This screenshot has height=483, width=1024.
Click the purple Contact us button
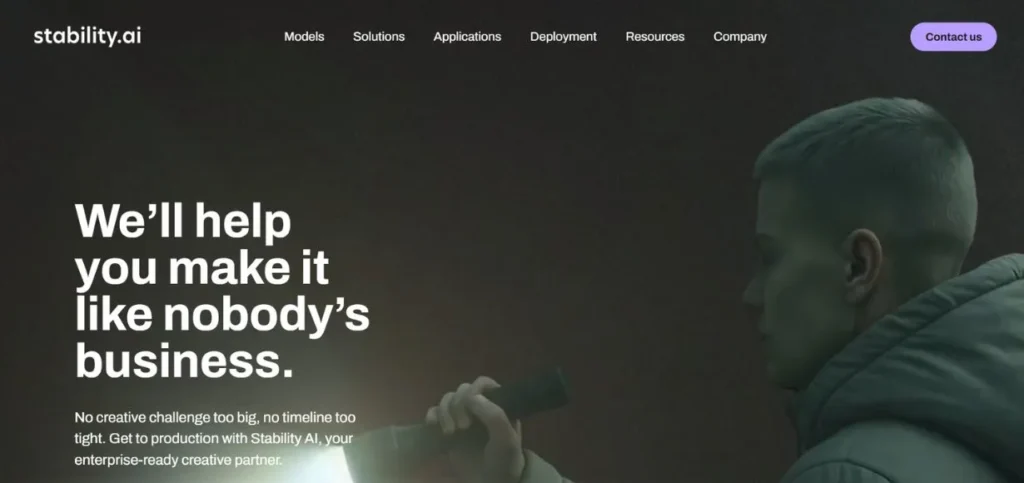coord(953,37)
